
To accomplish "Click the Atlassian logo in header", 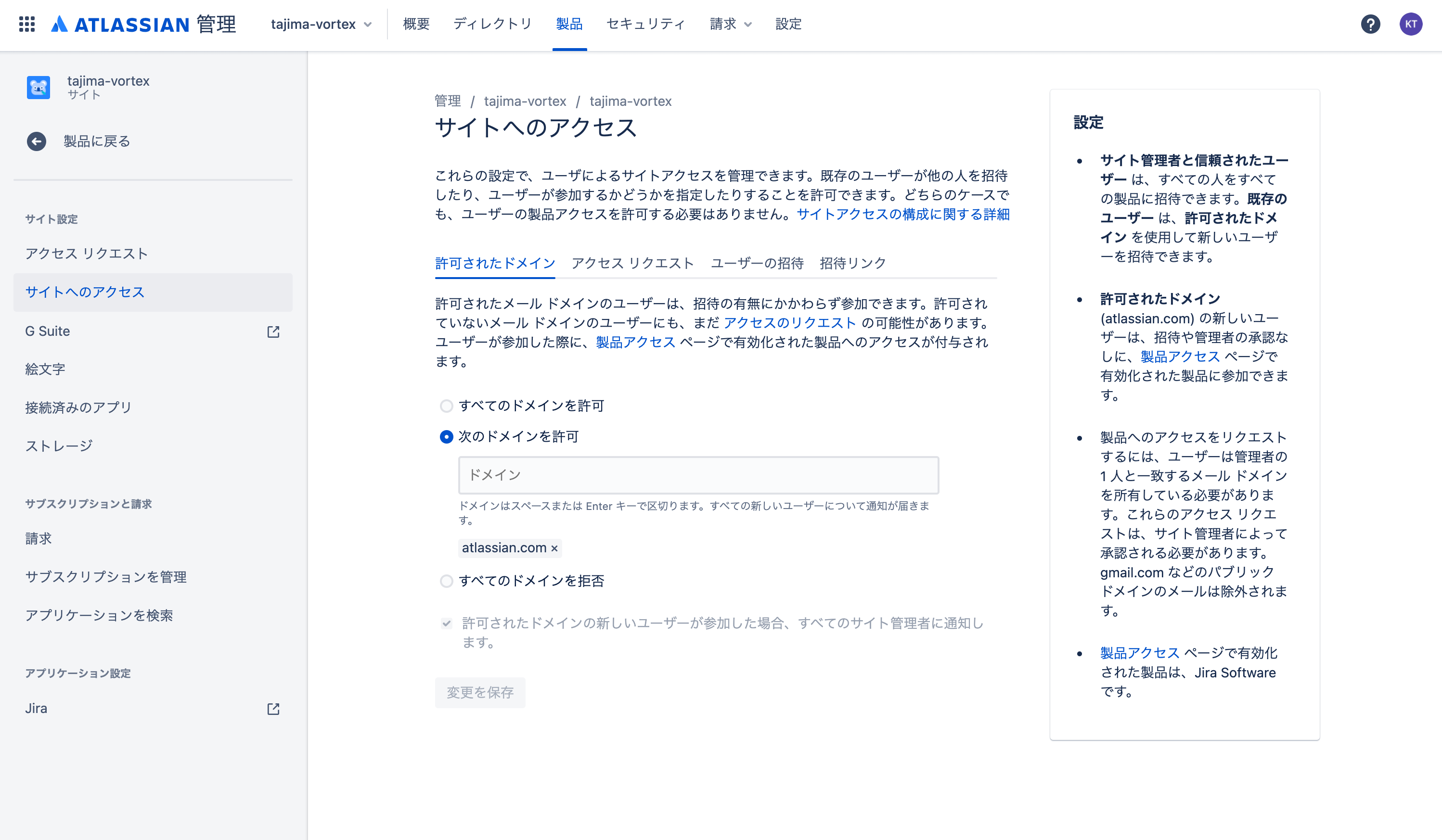I will (x=143, y=24).
